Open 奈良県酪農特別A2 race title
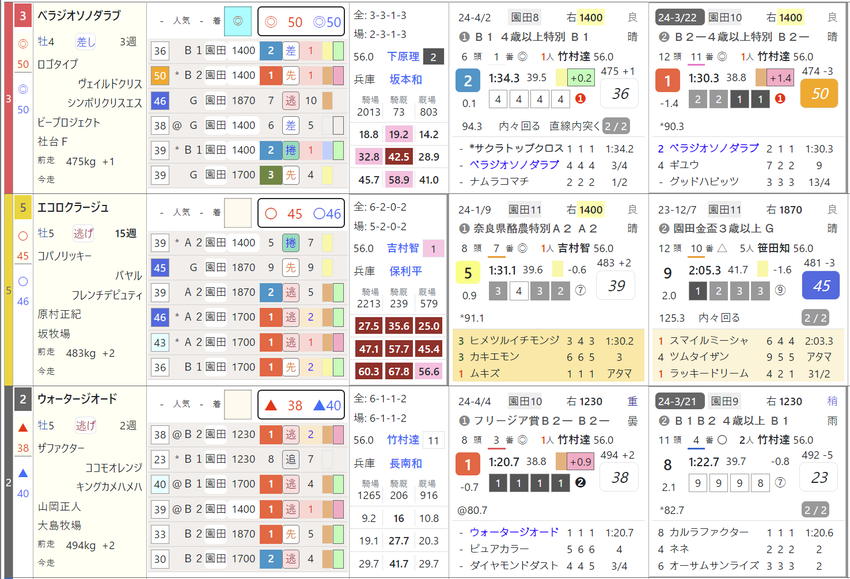 536,228
